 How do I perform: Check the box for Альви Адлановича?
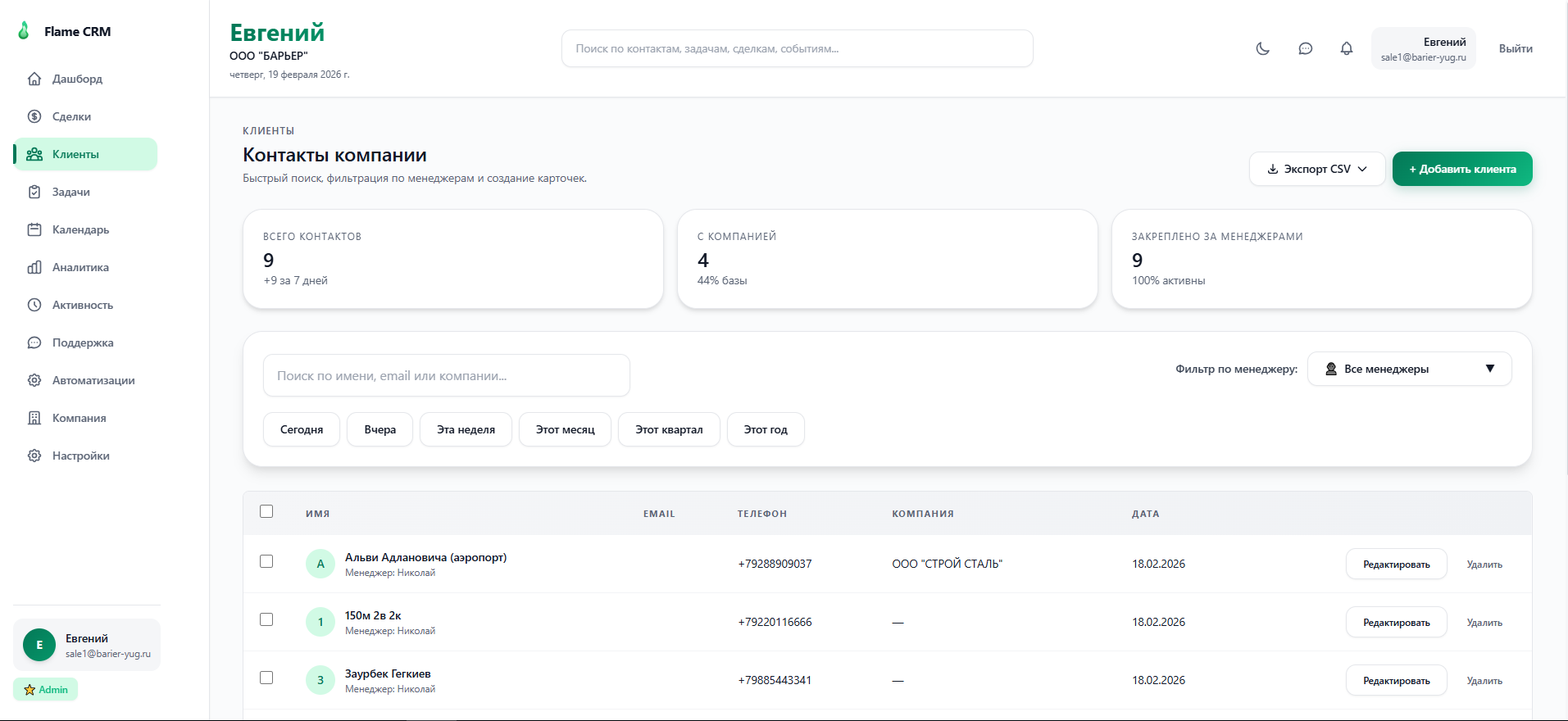coord(266,561)
